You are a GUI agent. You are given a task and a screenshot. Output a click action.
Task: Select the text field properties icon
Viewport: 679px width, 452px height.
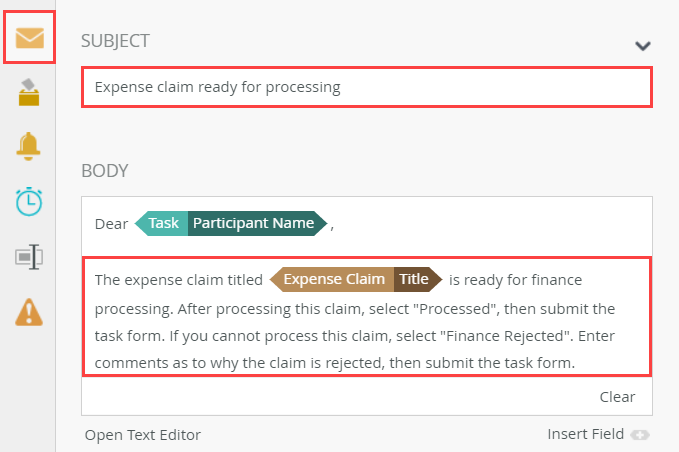[29, 257]
